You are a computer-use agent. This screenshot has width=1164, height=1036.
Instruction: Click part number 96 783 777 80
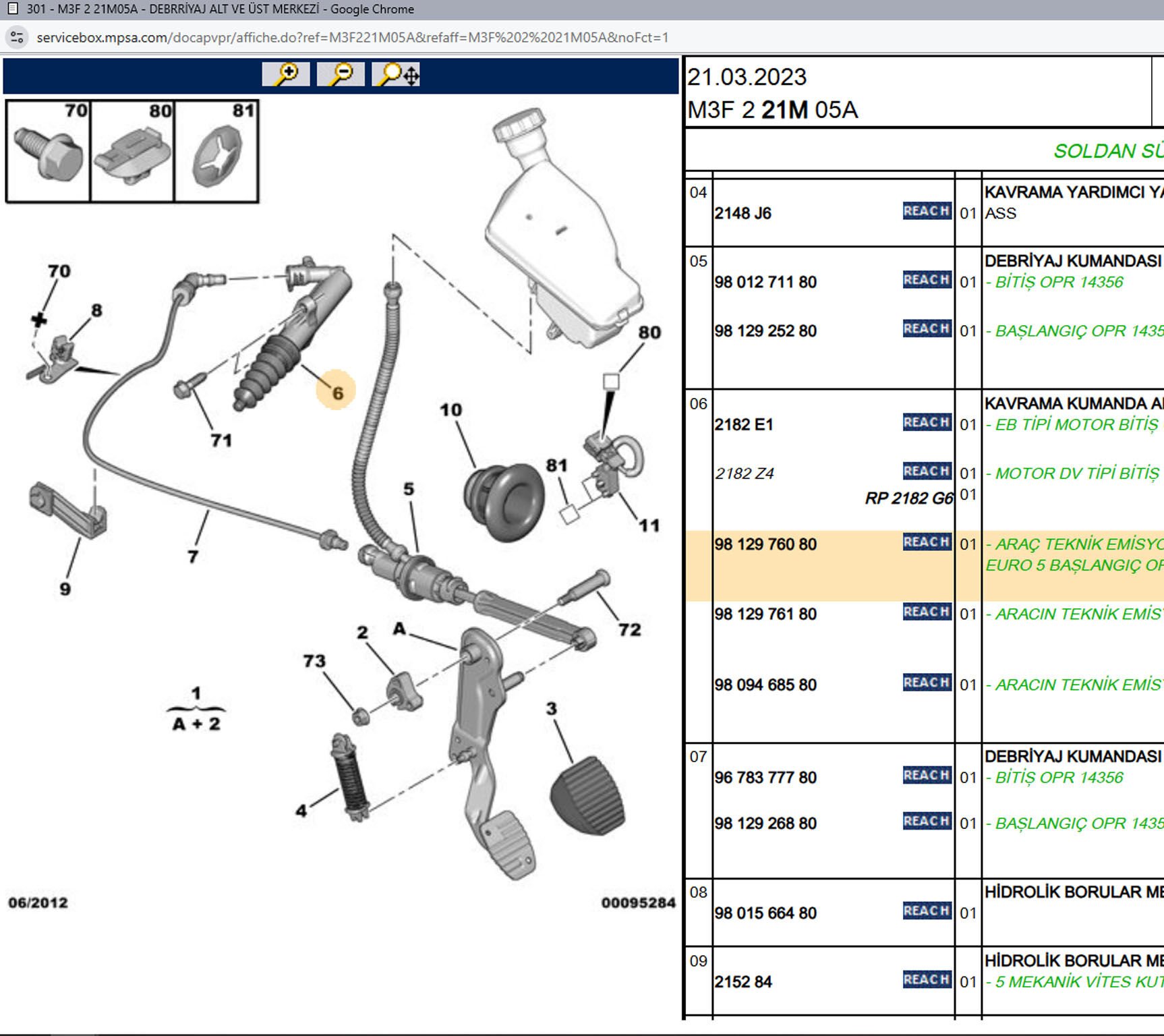(765, 777)
